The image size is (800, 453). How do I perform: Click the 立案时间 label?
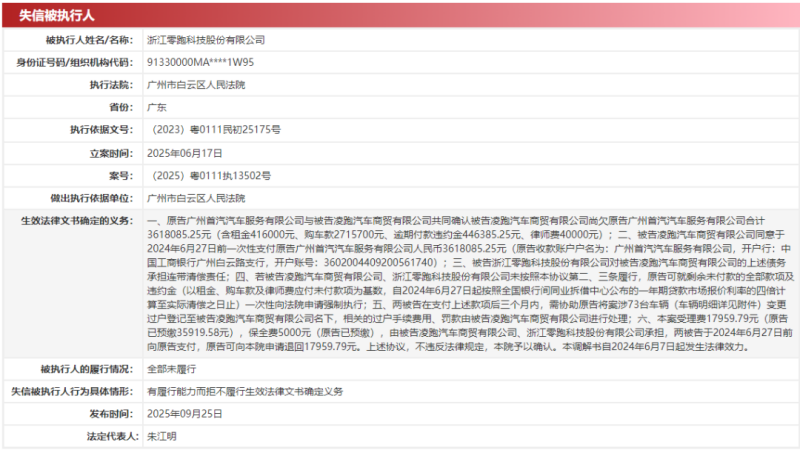tap(110, 153)
